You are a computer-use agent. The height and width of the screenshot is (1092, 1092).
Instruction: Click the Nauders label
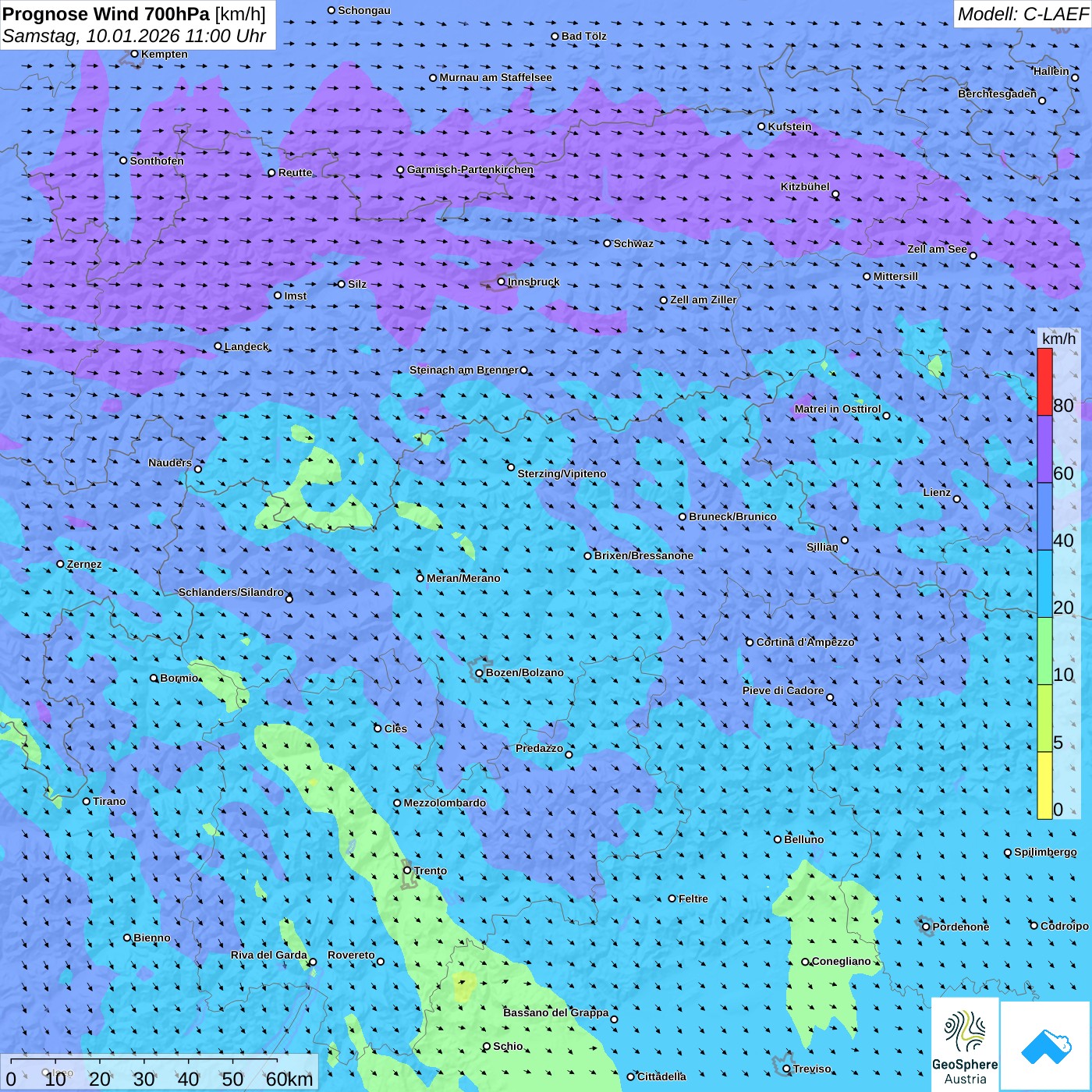point(169,463)
